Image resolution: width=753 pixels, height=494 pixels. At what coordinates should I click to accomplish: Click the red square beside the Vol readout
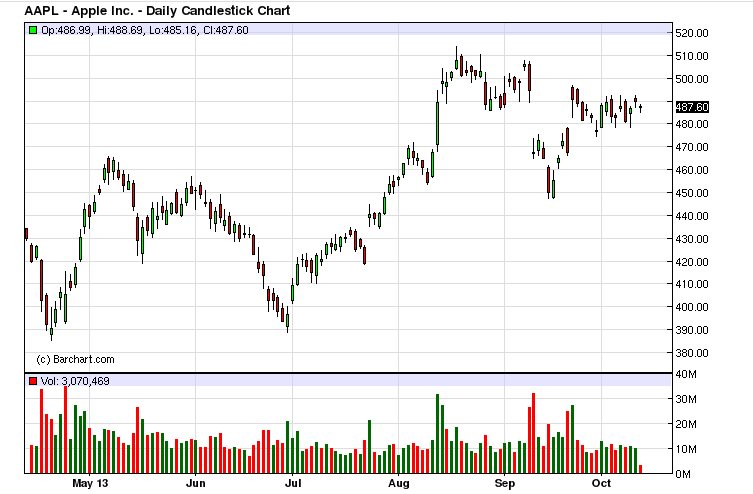click(x=33, y=381)
